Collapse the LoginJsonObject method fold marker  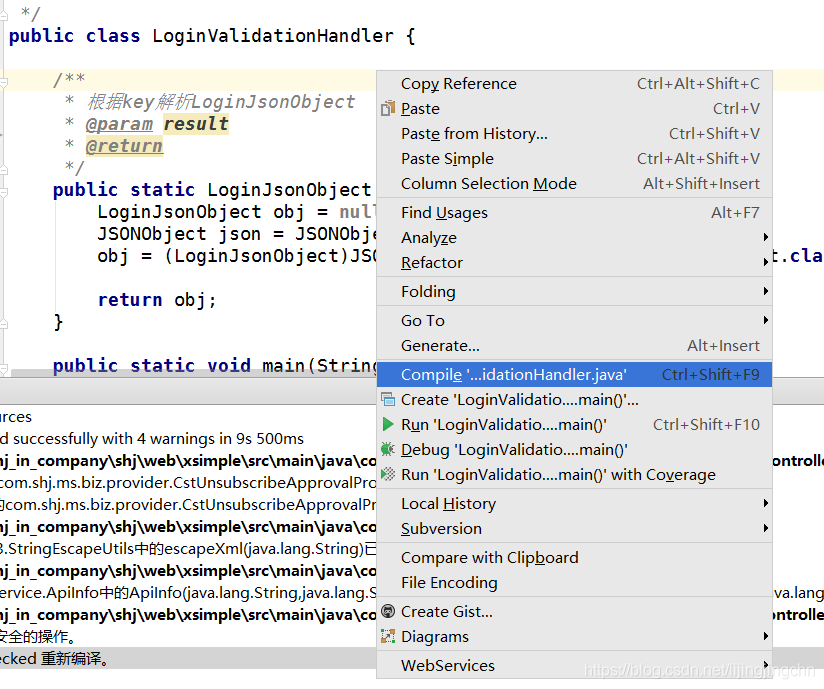coord(4,192)
